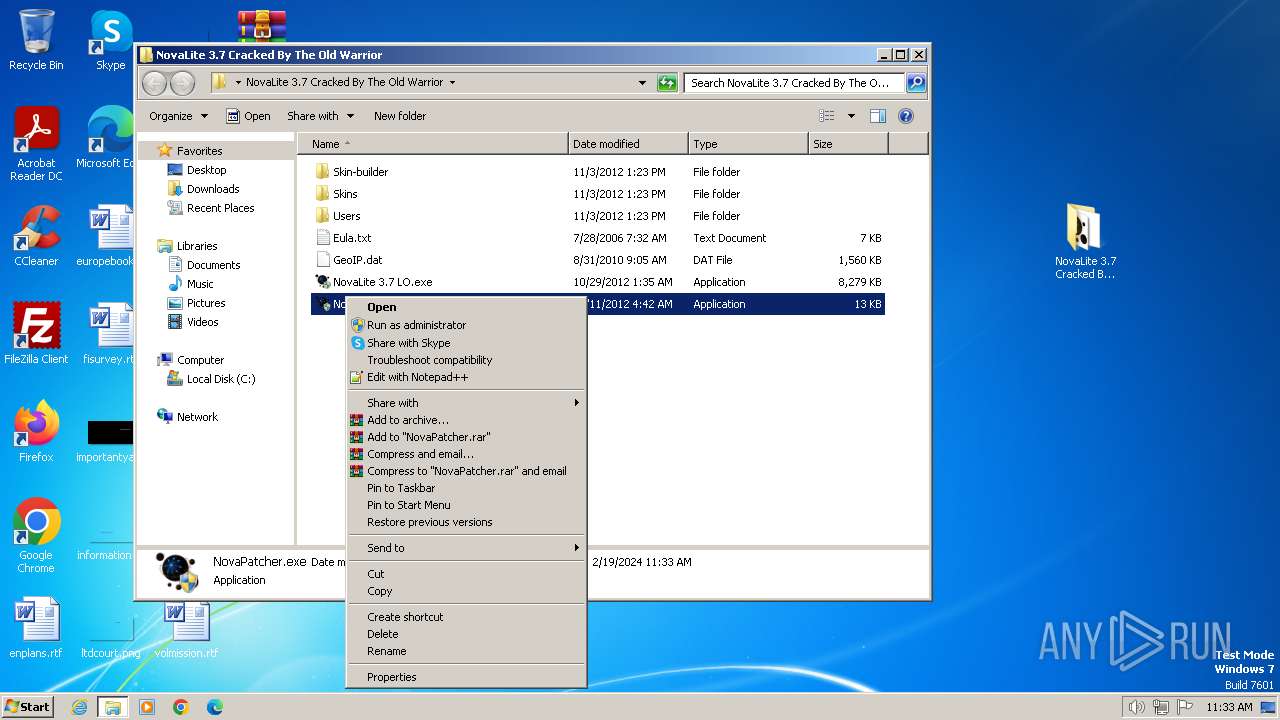Select the enplans.rtf desktop file

tap(36, 627)
